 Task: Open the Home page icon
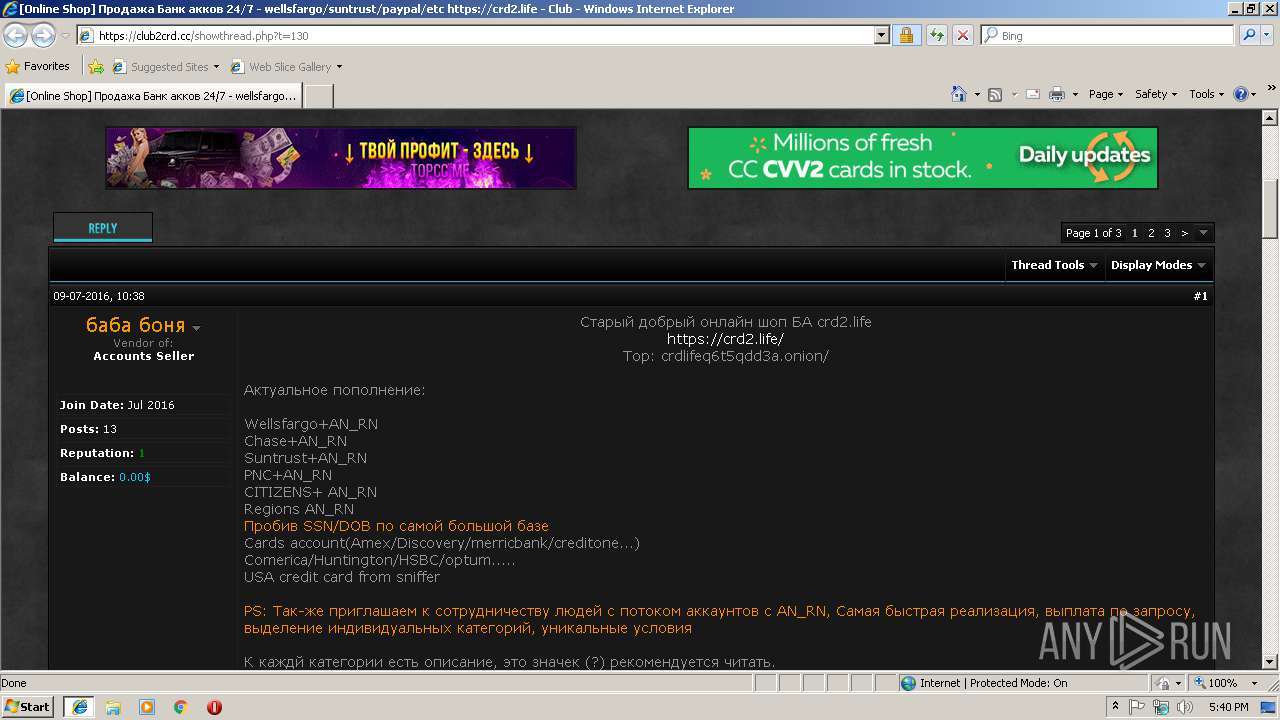tap(958, 94)
